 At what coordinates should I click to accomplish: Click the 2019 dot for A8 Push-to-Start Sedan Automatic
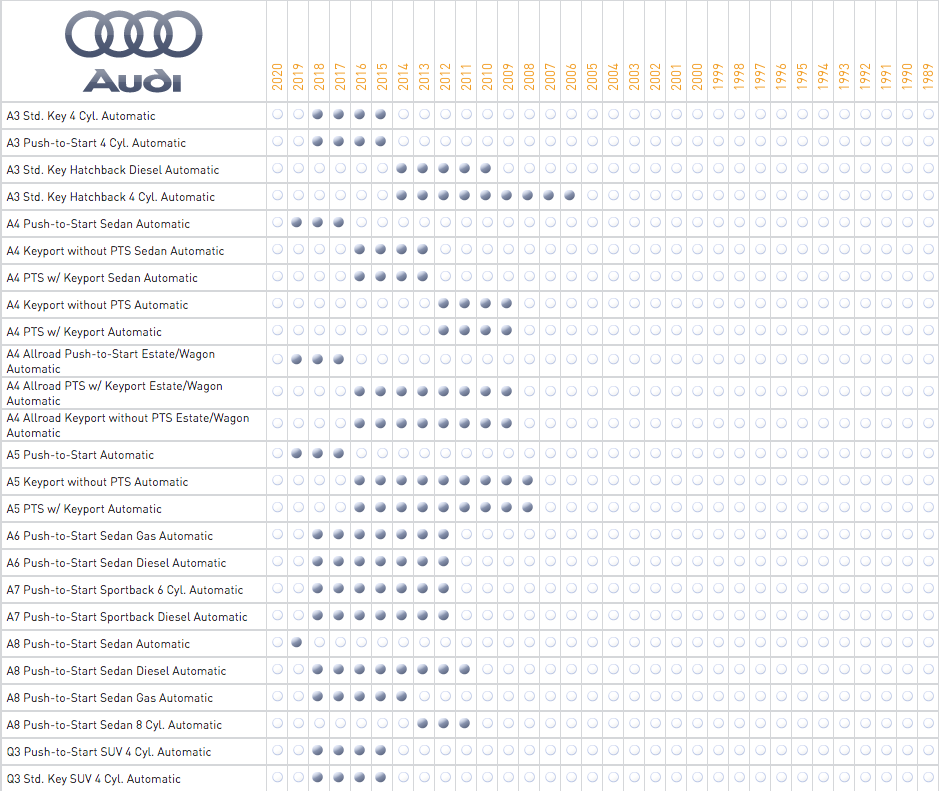[x=297, y=643]
